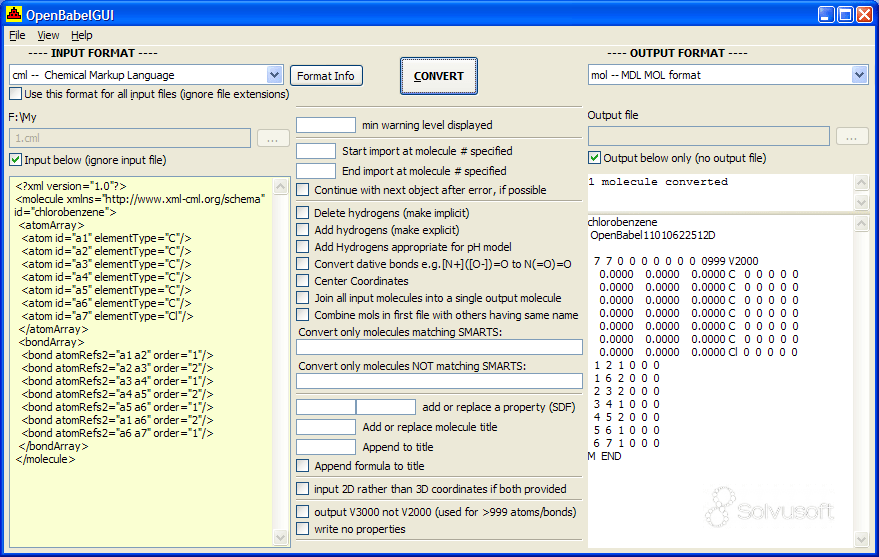
Task: Click the CONVERT button
Action: (x=438, y=76)
